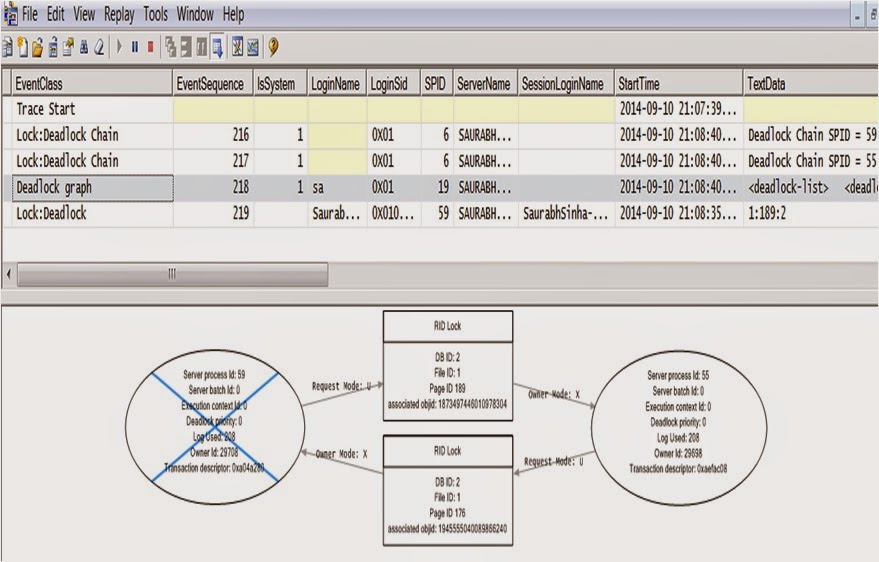Screen dimensions: 879x562
Task: Click the Trace Start time '2014-09-10 21:07:39'
Action: [679, 109]
